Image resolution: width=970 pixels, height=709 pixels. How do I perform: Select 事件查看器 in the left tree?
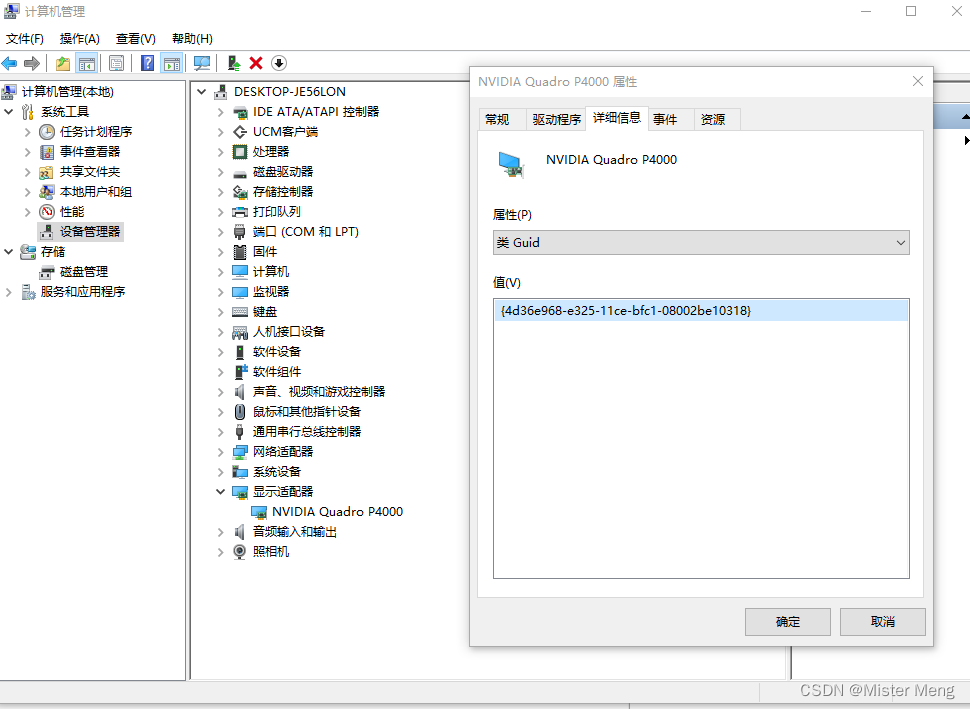pyautogui.click(x=90, y=152)
